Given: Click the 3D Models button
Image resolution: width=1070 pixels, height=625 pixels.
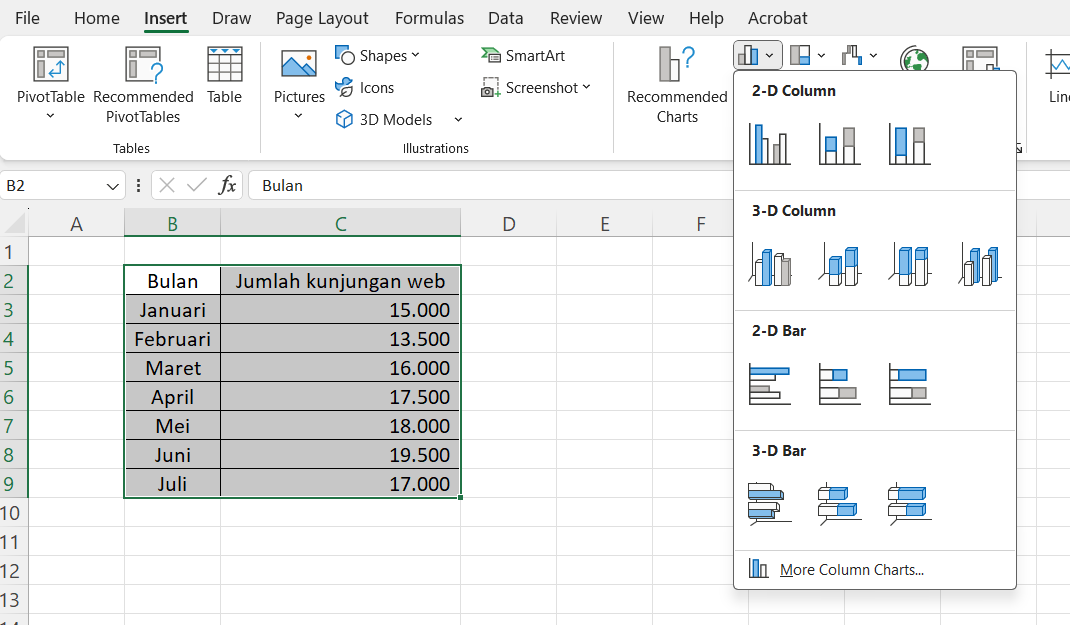Looking at the screenshot, I should pos(384,119).
